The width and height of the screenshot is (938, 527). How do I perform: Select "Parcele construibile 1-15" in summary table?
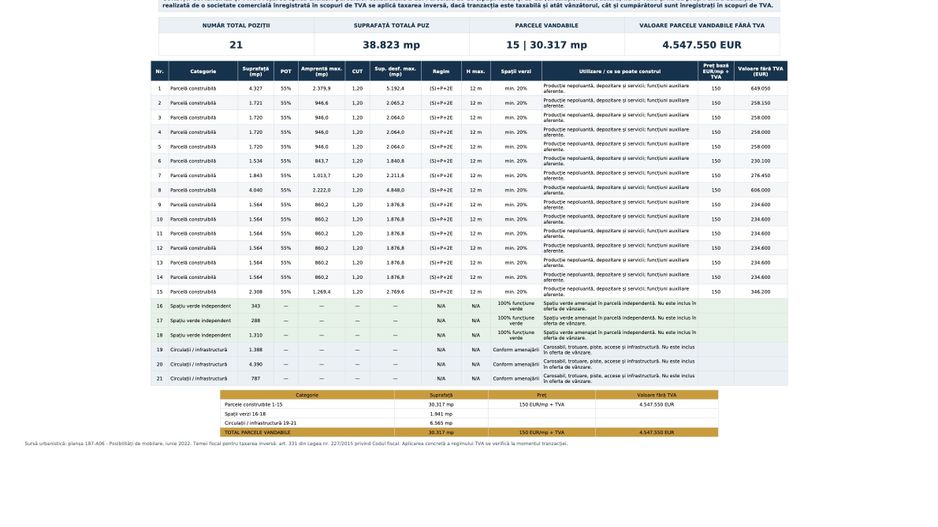(x=253, y=405)
